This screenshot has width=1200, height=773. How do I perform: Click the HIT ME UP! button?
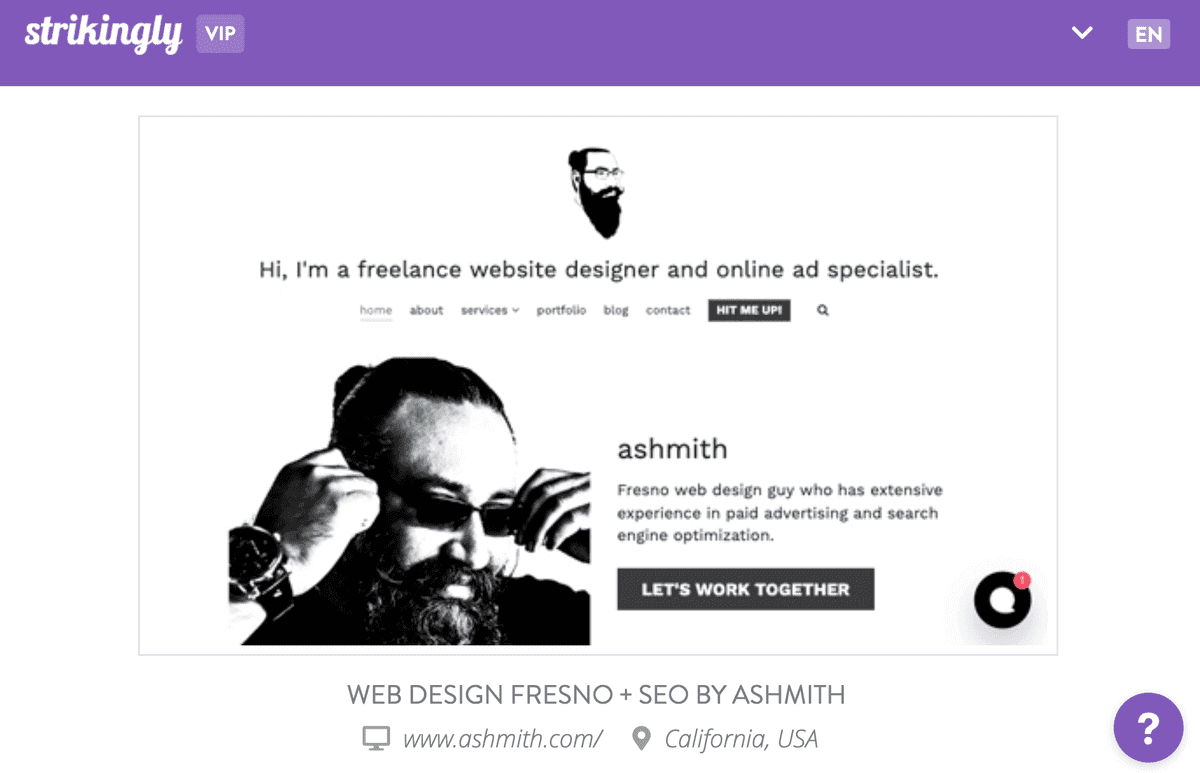point(749,310)
